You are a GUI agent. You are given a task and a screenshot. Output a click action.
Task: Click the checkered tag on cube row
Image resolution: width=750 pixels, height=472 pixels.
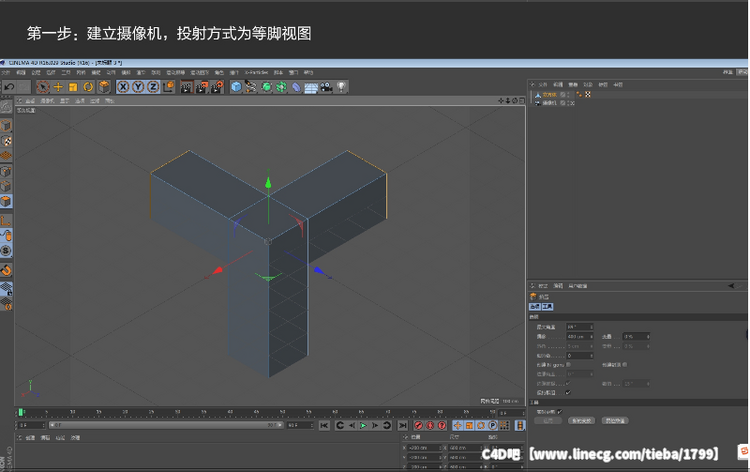click(588, 95)
